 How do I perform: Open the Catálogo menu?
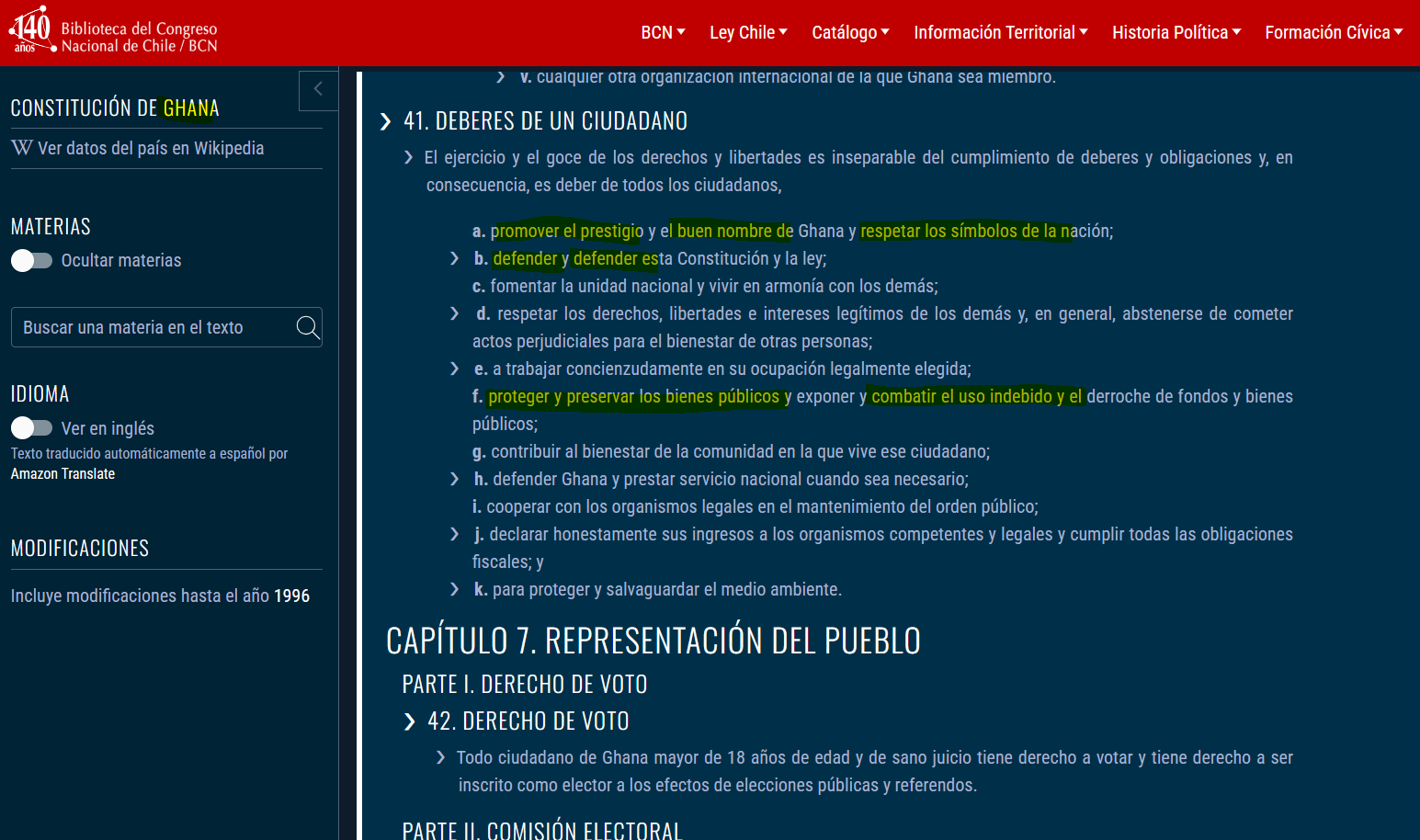(850, 32)
